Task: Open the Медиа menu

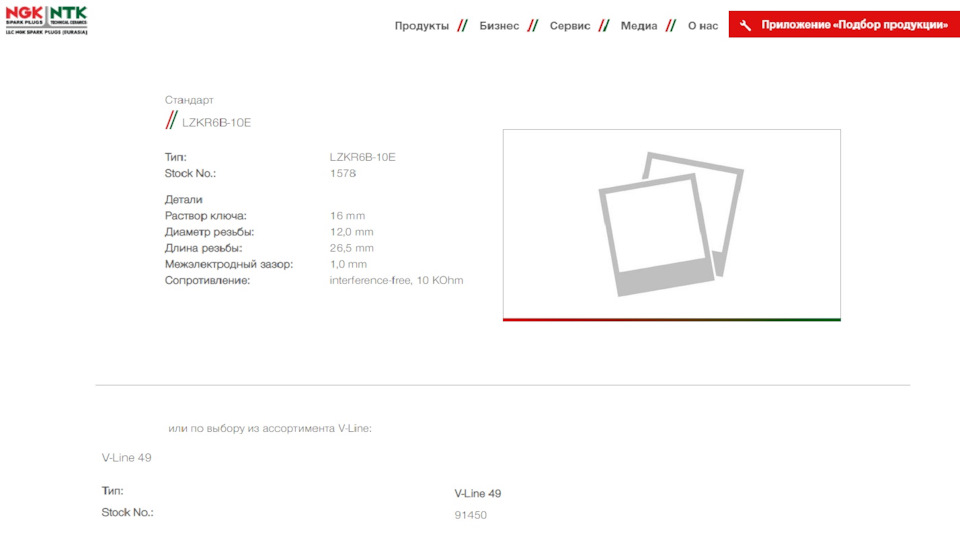Action: click(639, 26)
